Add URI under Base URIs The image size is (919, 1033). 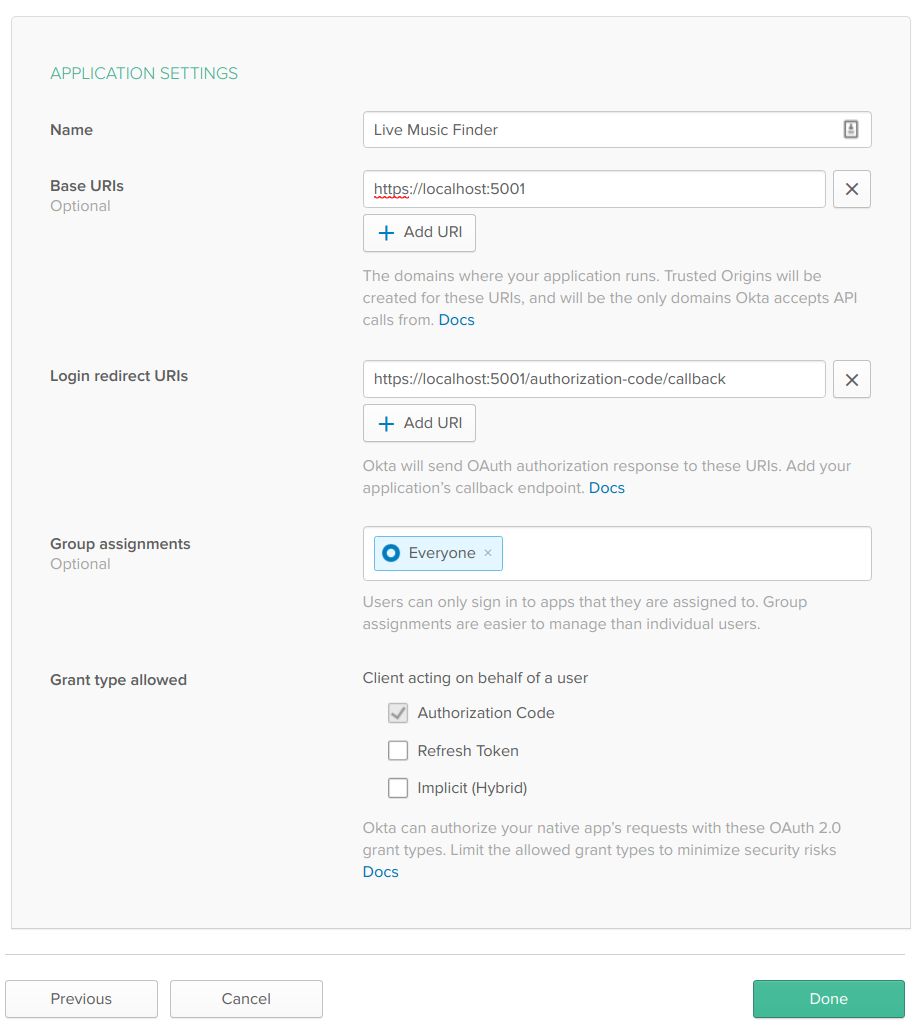pos(419,233)
